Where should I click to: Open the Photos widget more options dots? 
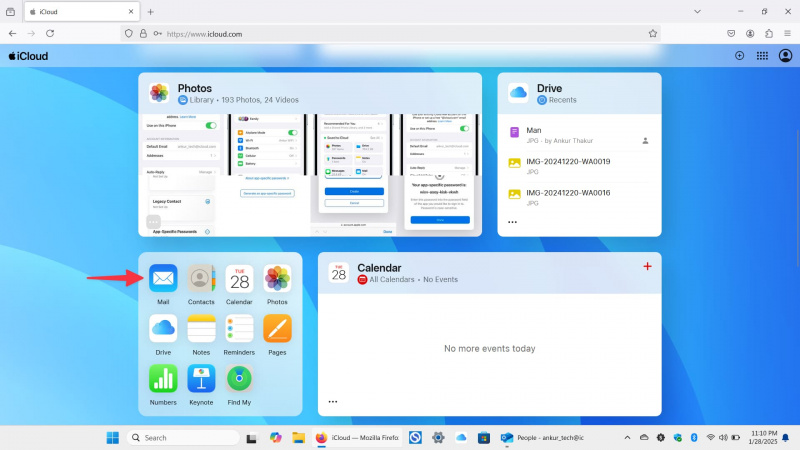point(153,222)
